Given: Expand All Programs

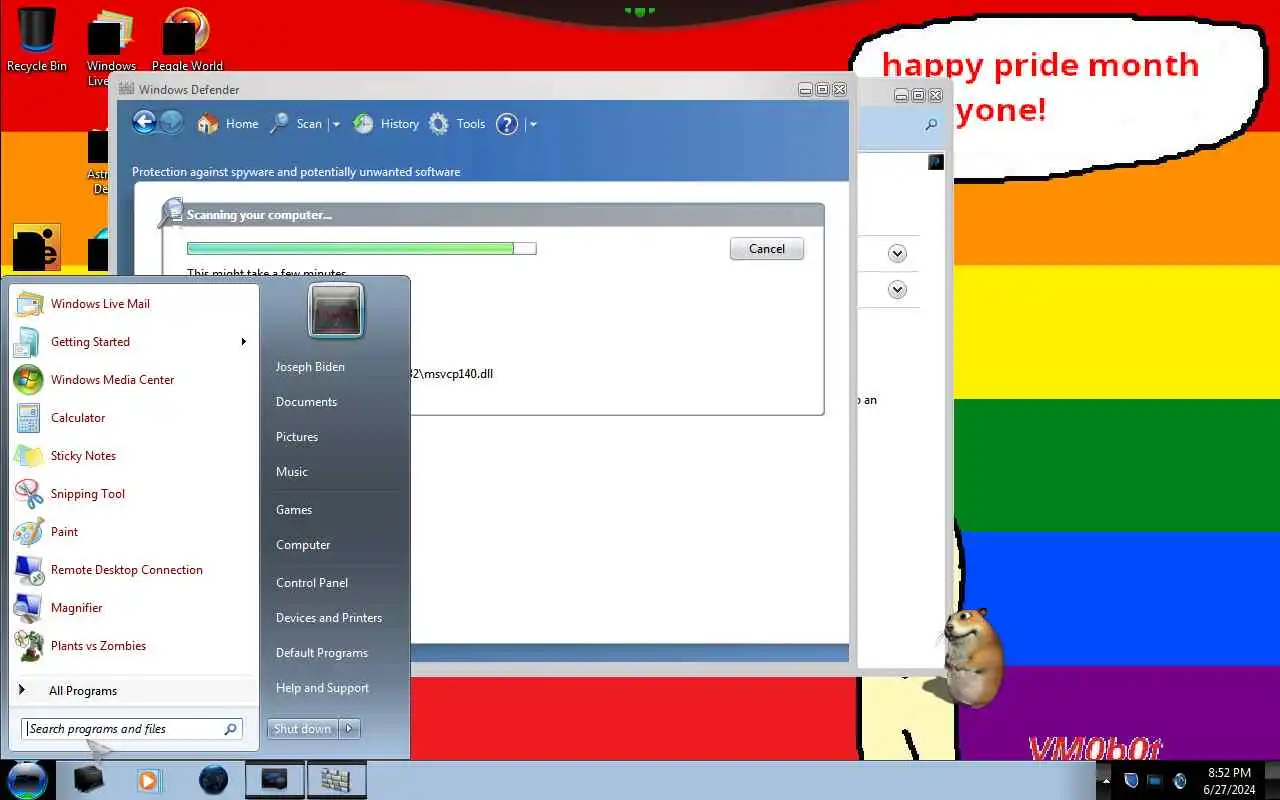Looking at the screenshot, I should [x=134, y=691].
